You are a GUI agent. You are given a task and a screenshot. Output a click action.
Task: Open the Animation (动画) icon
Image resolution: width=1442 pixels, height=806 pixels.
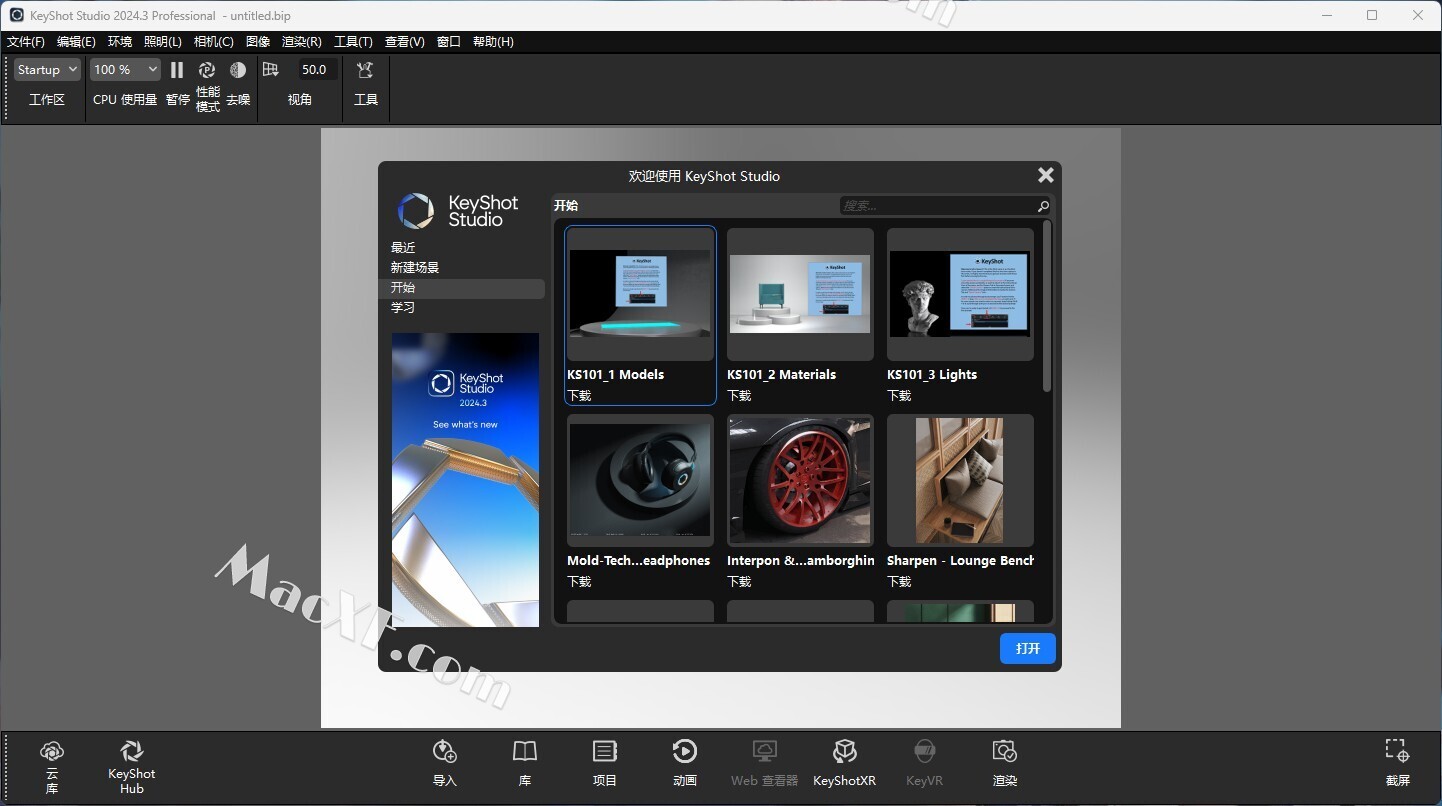coord(685,751)
